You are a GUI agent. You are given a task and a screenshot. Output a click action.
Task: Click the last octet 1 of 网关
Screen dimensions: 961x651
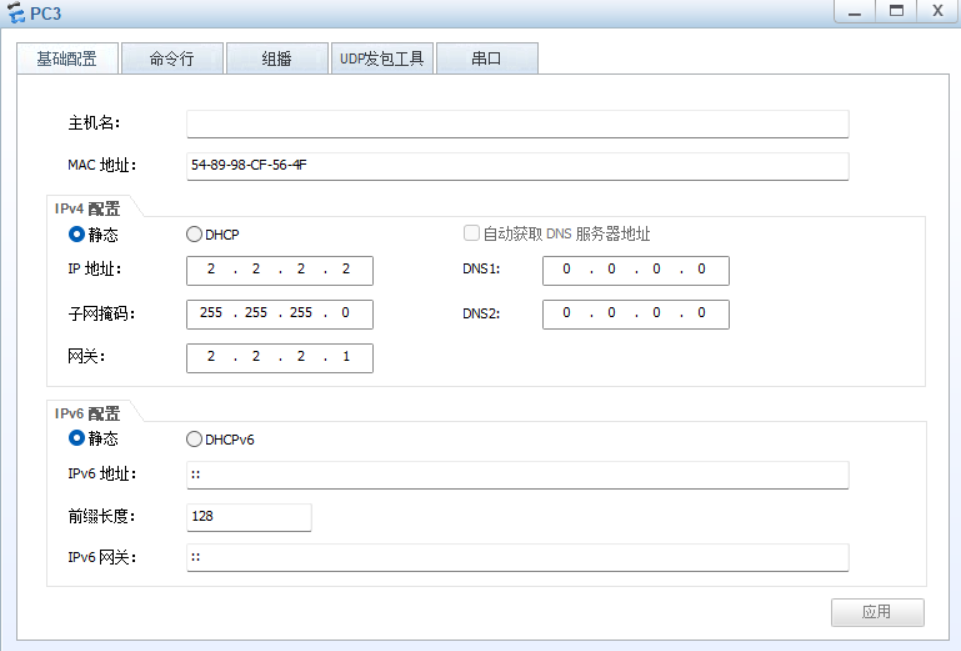point(346,356)
